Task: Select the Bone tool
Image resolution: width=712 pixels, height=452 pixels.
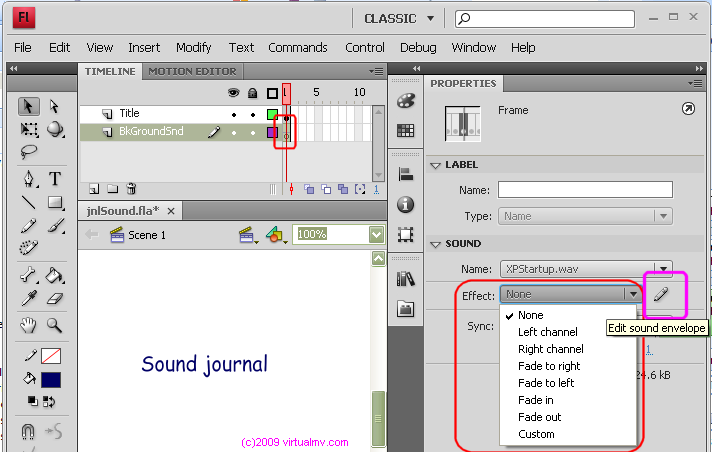Action: [x=29, y=275]
